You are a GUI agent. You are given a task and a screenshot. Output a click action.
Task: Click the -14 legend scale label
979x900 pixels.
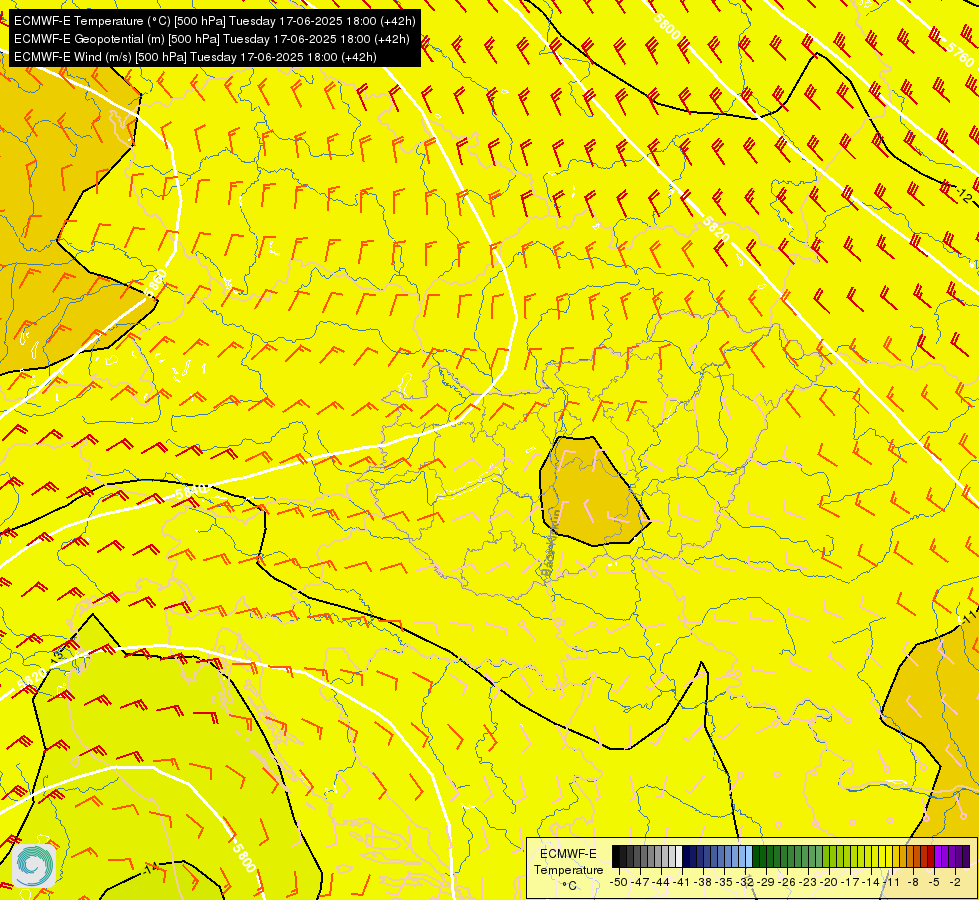point(871,882)
